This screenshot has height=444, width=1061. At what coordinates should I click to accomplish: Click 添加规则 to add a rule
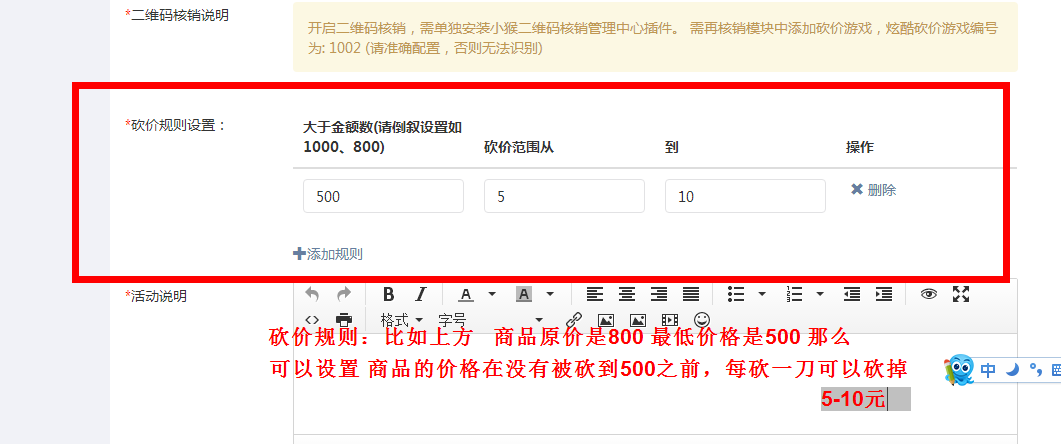(x=328, y=254)
